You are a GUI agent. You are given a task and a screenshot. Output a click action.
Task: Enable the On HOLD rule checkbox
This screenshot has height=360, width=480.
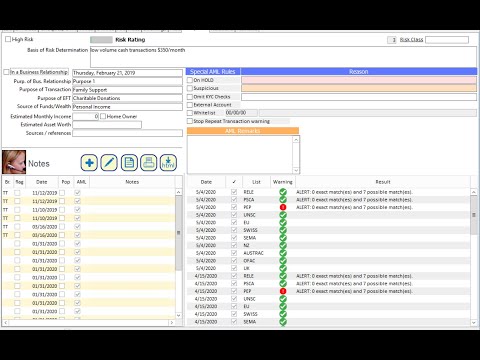[x=190, y=80]
